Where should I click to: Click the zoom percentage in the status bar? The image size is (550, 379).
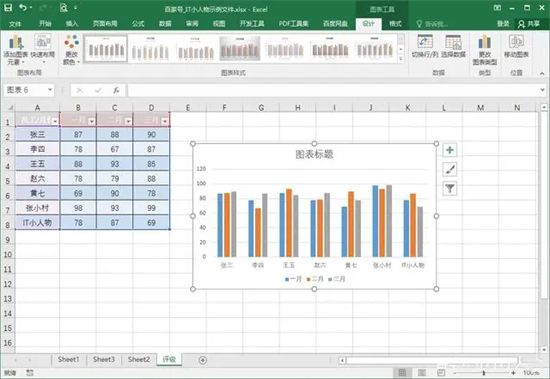pyautogui.click(x=531, y=373)
